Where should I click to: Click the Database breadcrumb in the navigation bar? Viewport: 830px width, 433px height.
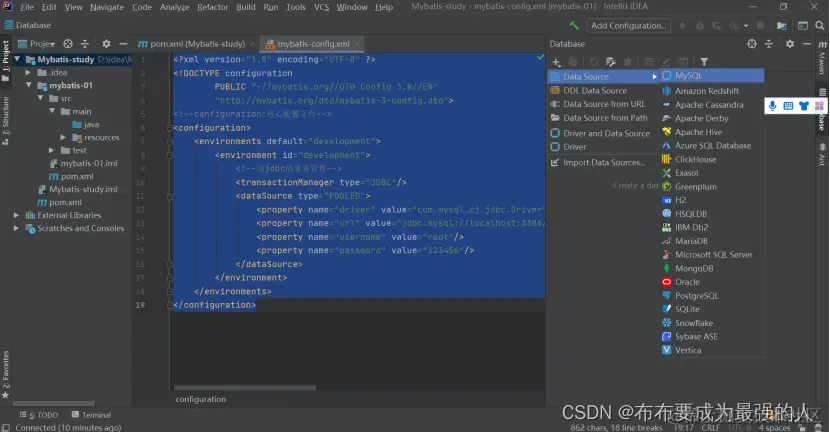point(28,25)
